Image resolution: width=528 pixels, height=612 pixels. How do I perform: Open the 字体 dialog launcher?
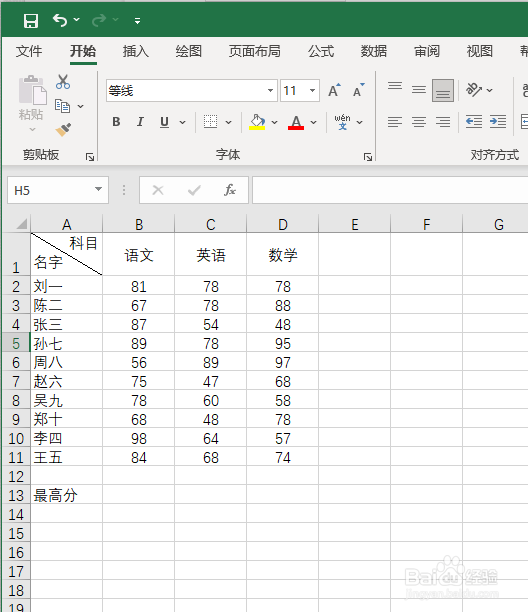(368, 157)
